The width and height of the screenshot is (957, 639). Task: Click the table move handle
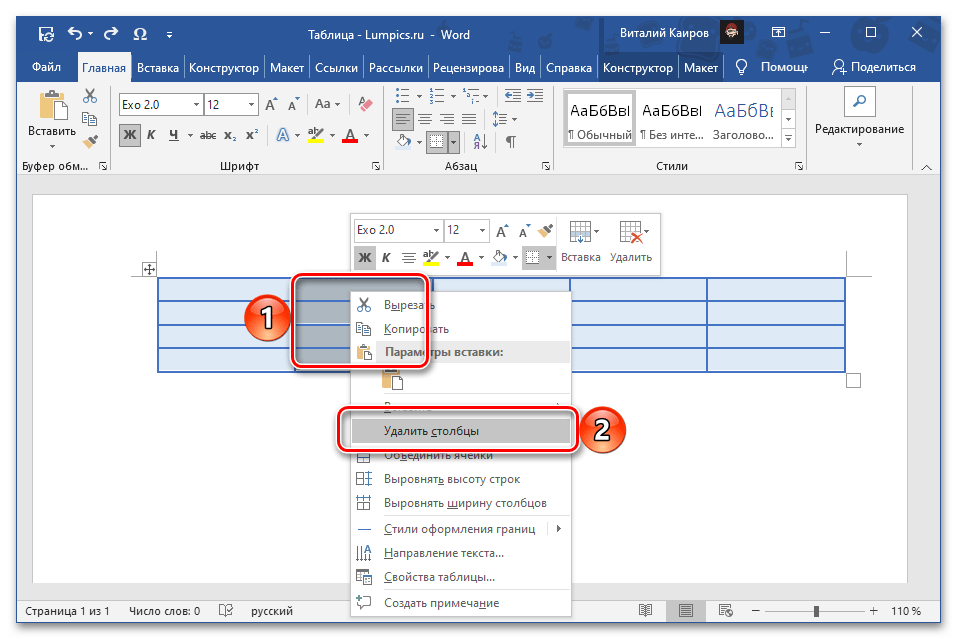tap(149, 269)
